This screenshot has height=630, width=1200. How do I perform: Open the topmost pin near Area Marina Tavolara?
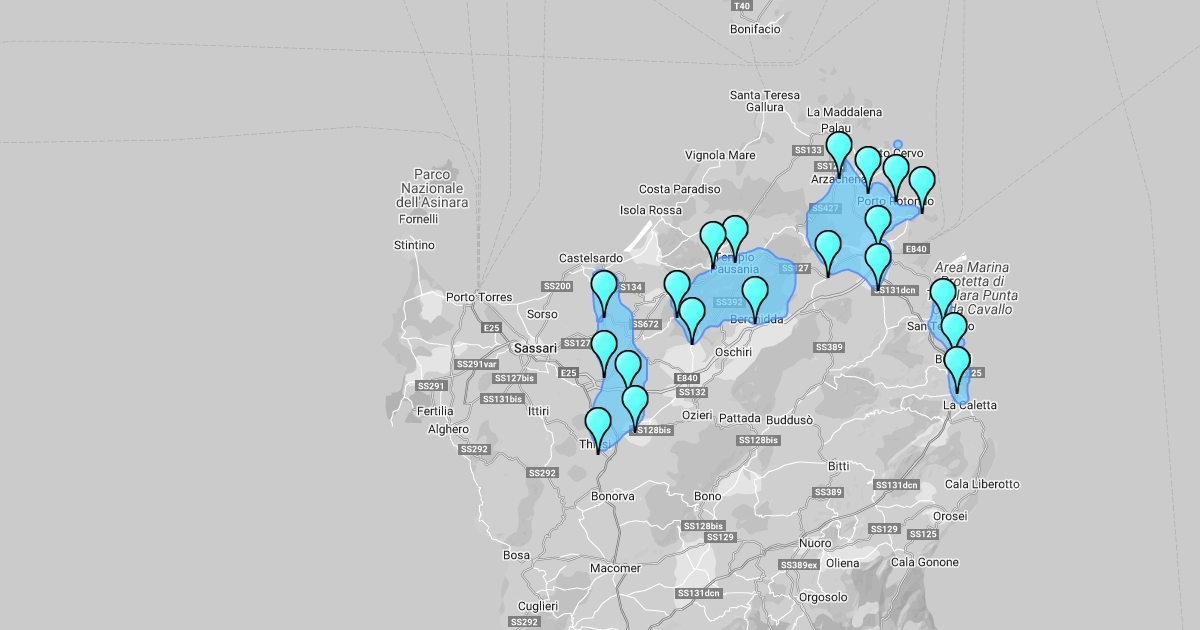pos(943,298)
